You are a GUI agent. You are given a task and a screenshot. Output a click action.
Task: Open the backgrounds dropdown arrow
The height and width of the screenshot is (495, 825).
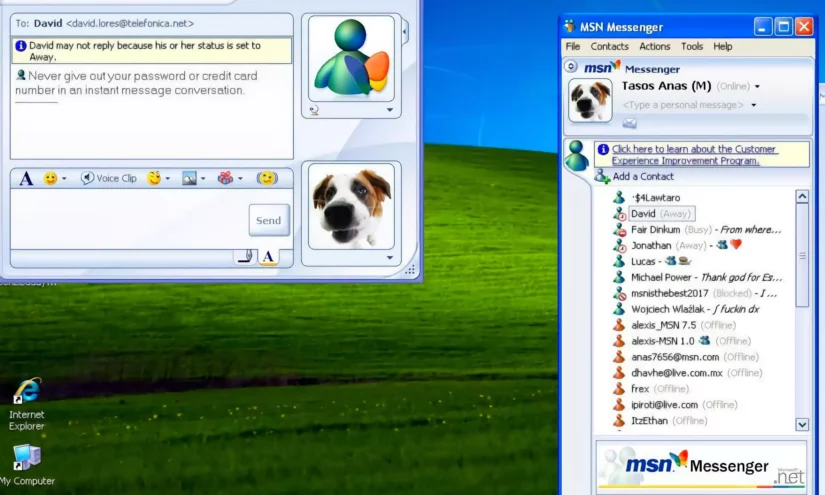click(203, 179)
